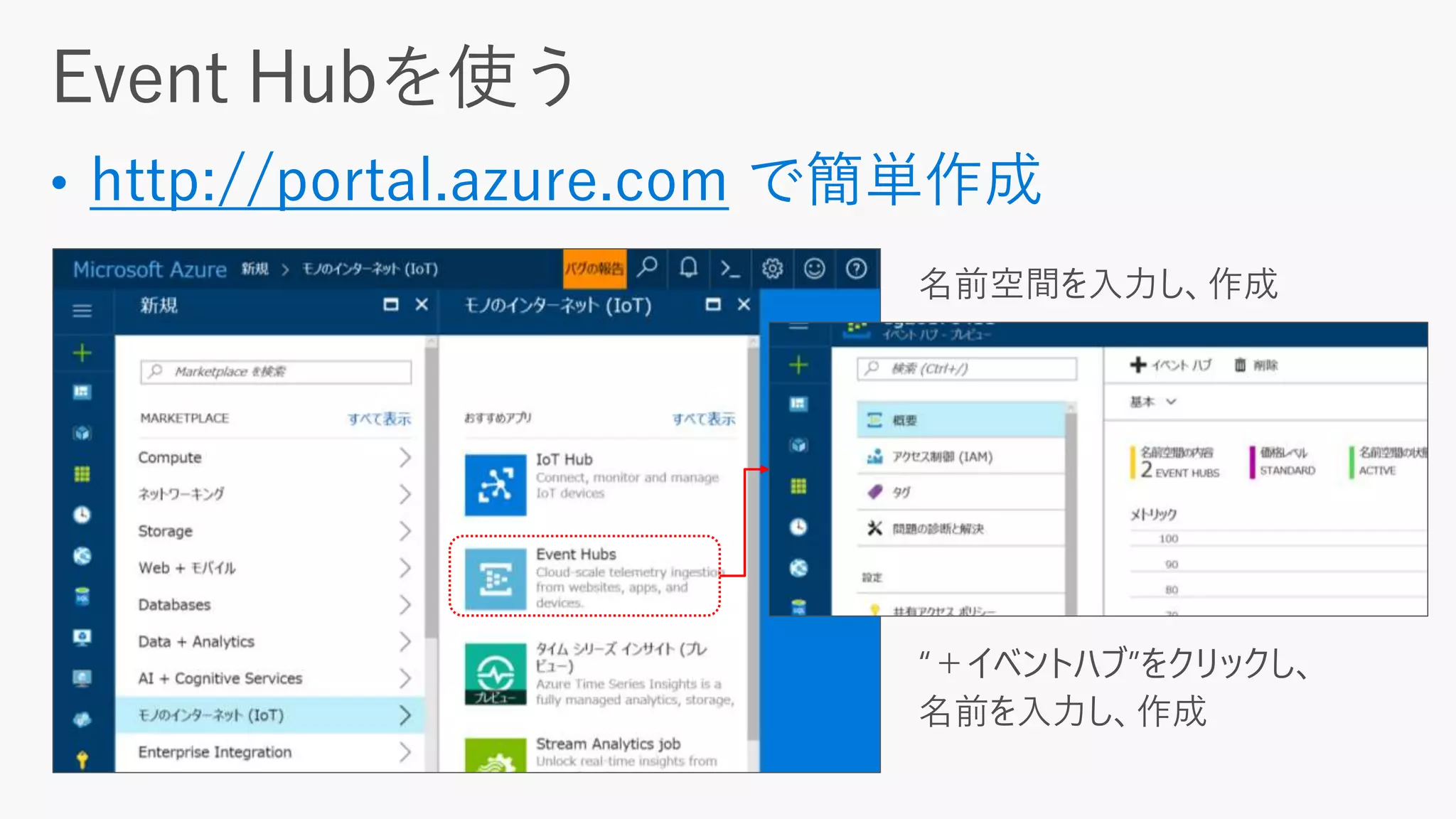The image size is (1456, 819).
Task: Click the Event Hubs title text
Action: (x=576, y=555)
